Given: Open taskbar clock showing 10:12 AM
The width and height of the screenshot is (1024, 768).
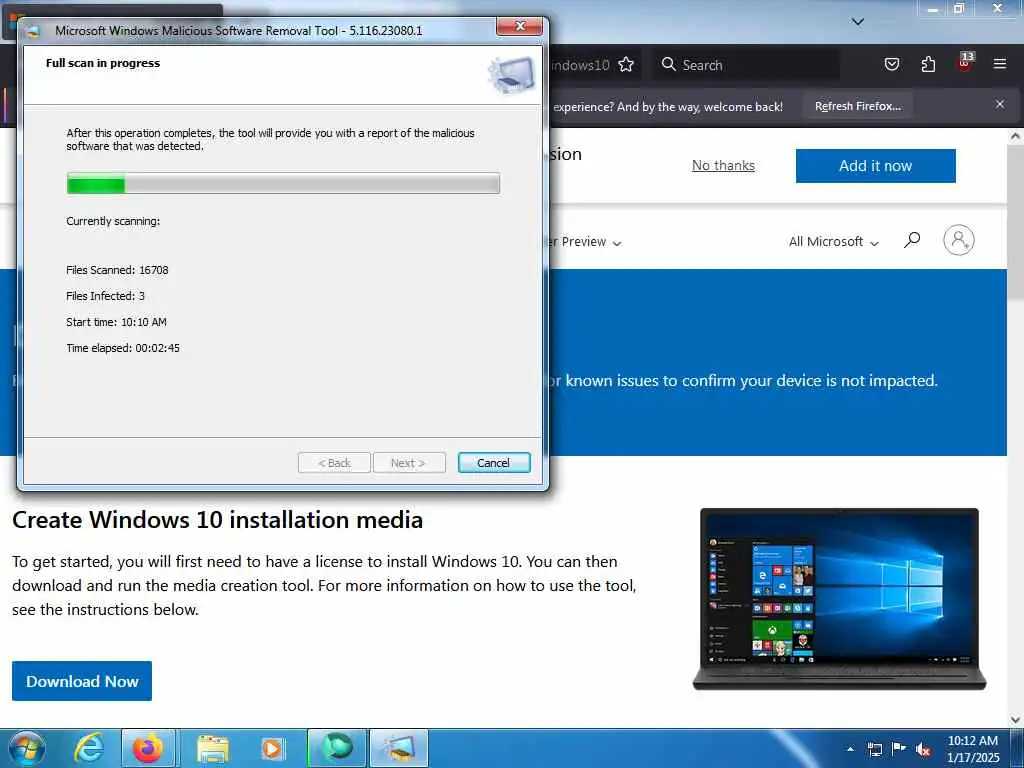Looking at the screenshot, I should [x=972, y=749].
